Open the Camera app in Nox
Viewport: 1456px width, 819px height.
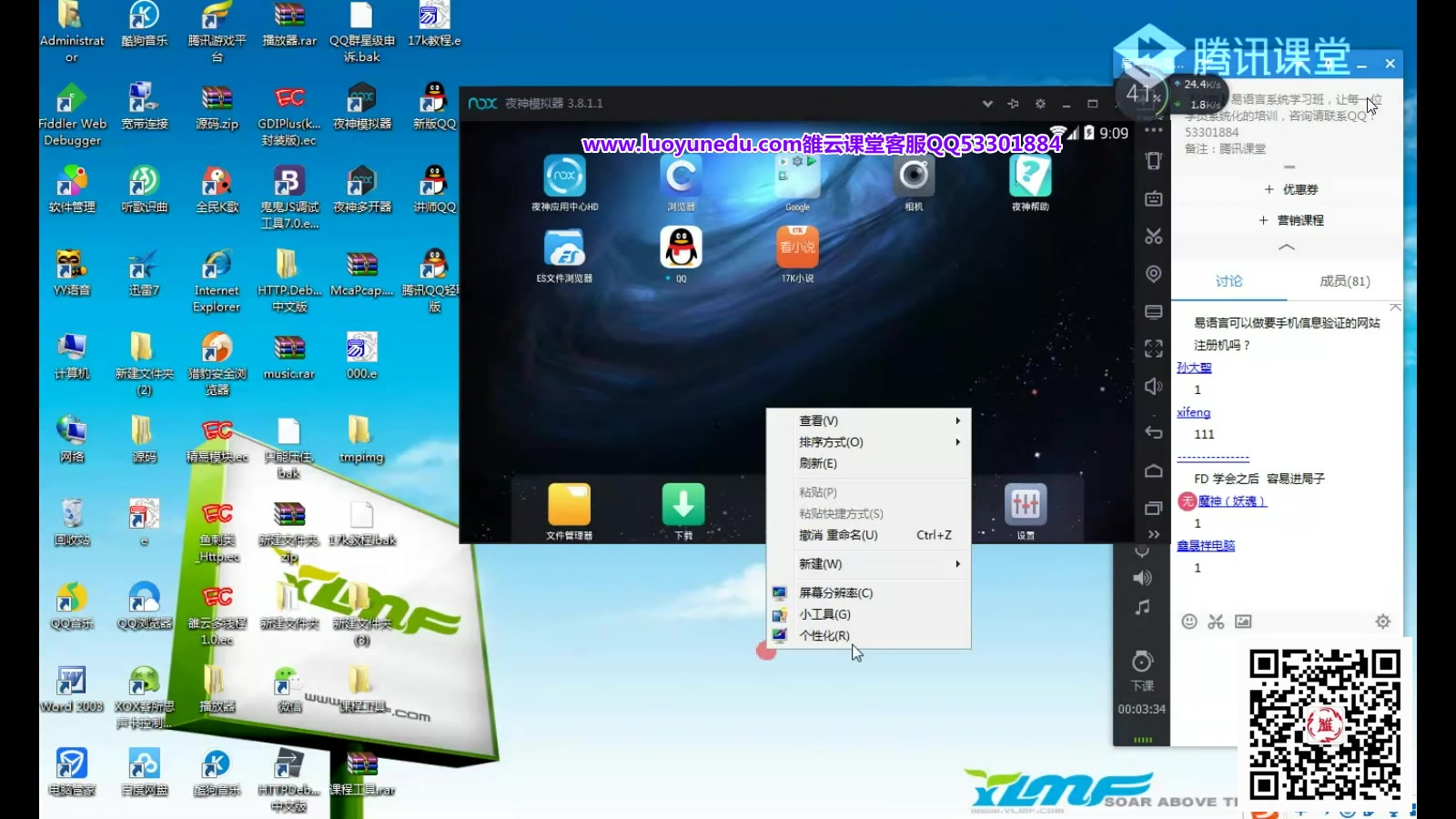914,177
